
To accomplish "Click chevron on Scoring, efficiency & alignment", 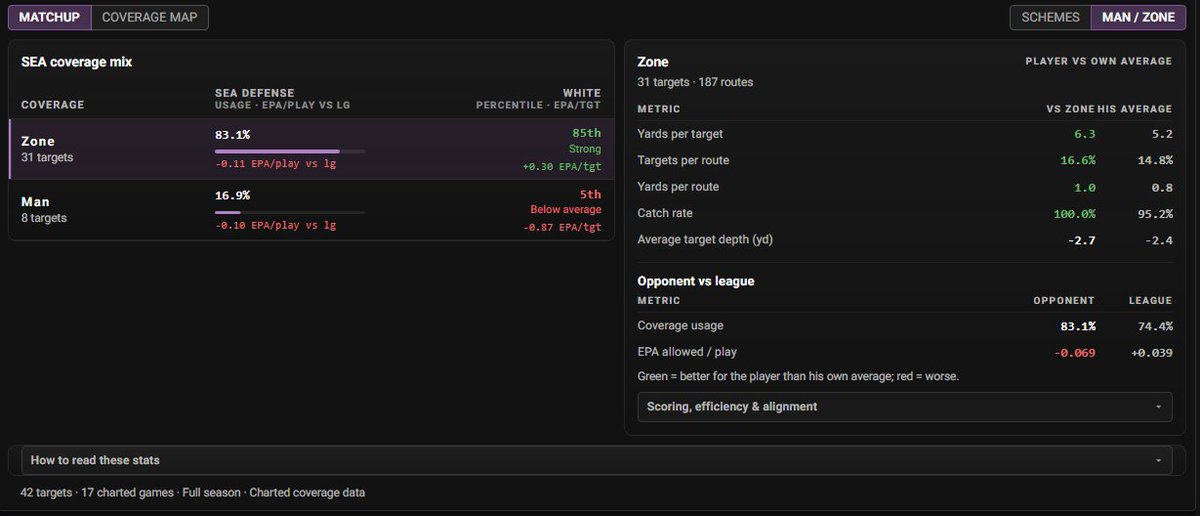I will pyautogui.click(x=1159, y=407).
